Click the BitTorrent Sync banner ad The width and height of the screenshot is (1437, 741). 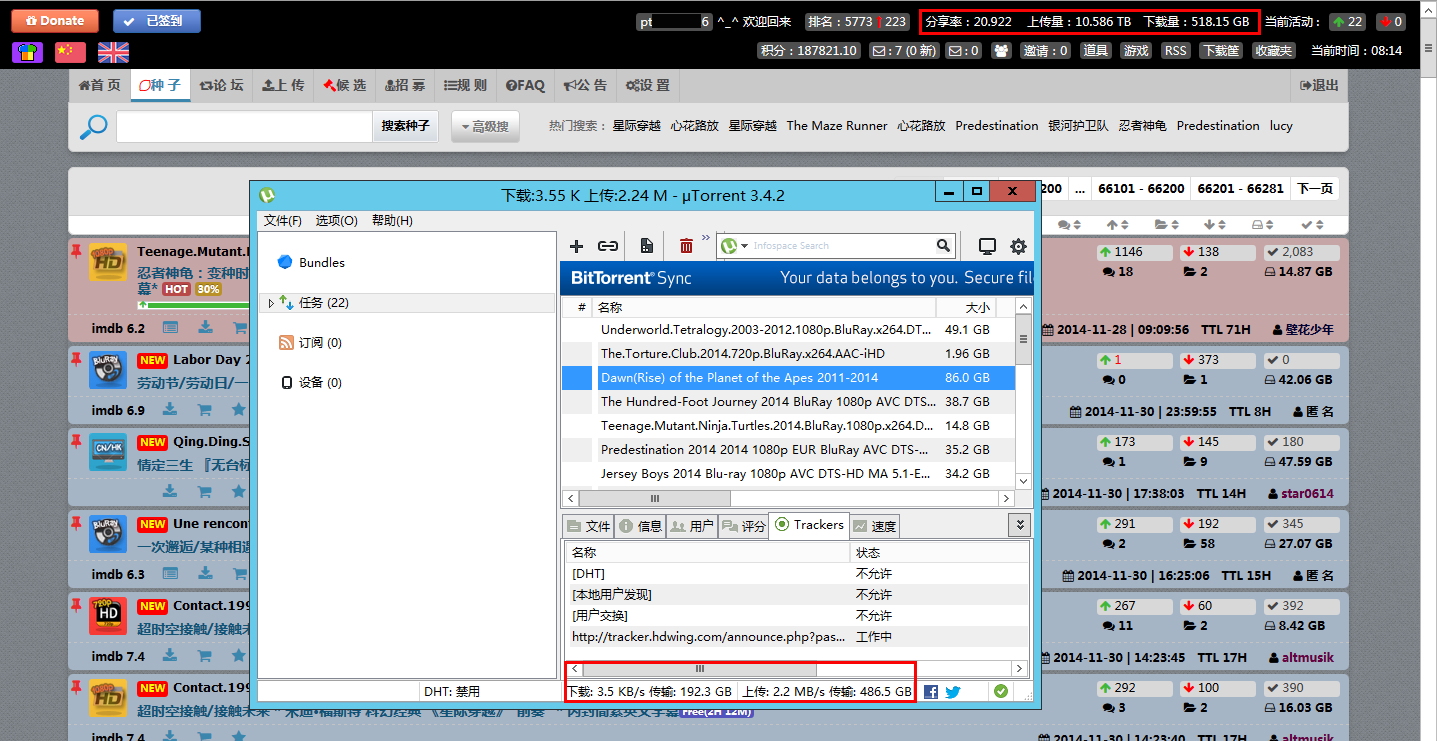tap(796, 278)
